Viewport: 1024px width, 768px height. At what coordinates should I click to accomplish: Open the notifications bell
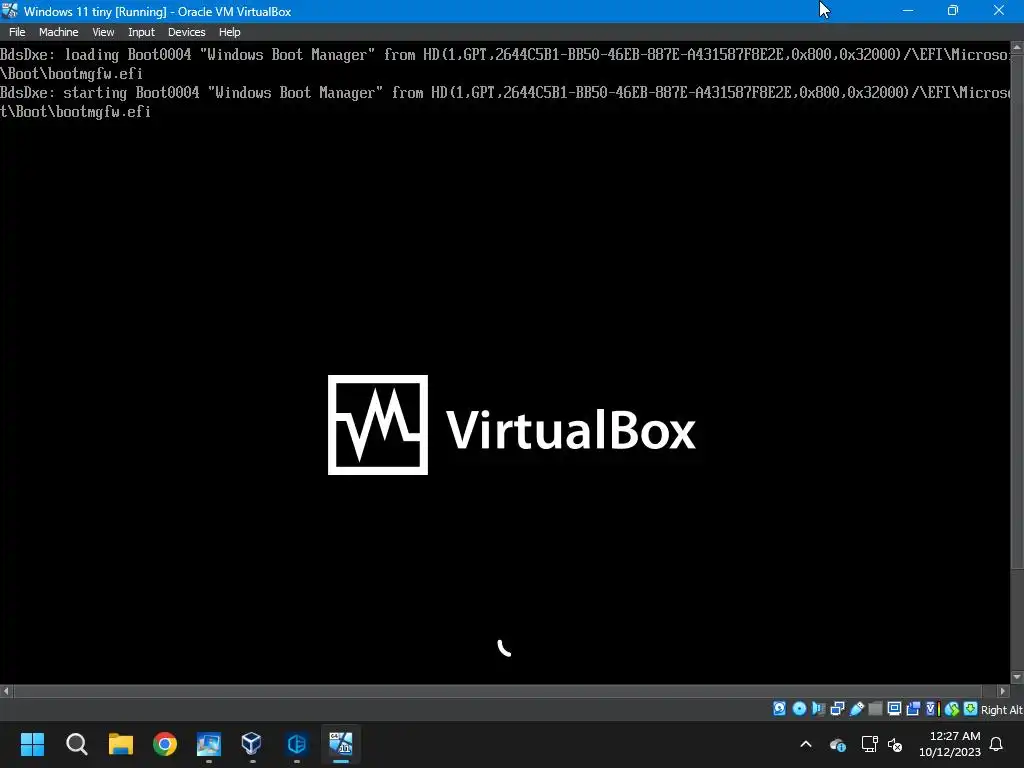[997, 744]
